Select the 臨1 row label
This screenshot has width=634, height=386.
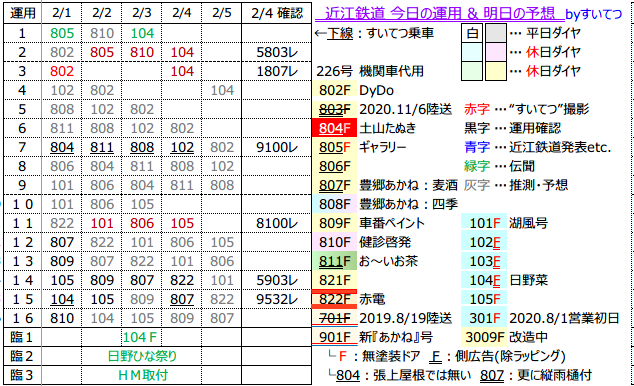(23, 337)
